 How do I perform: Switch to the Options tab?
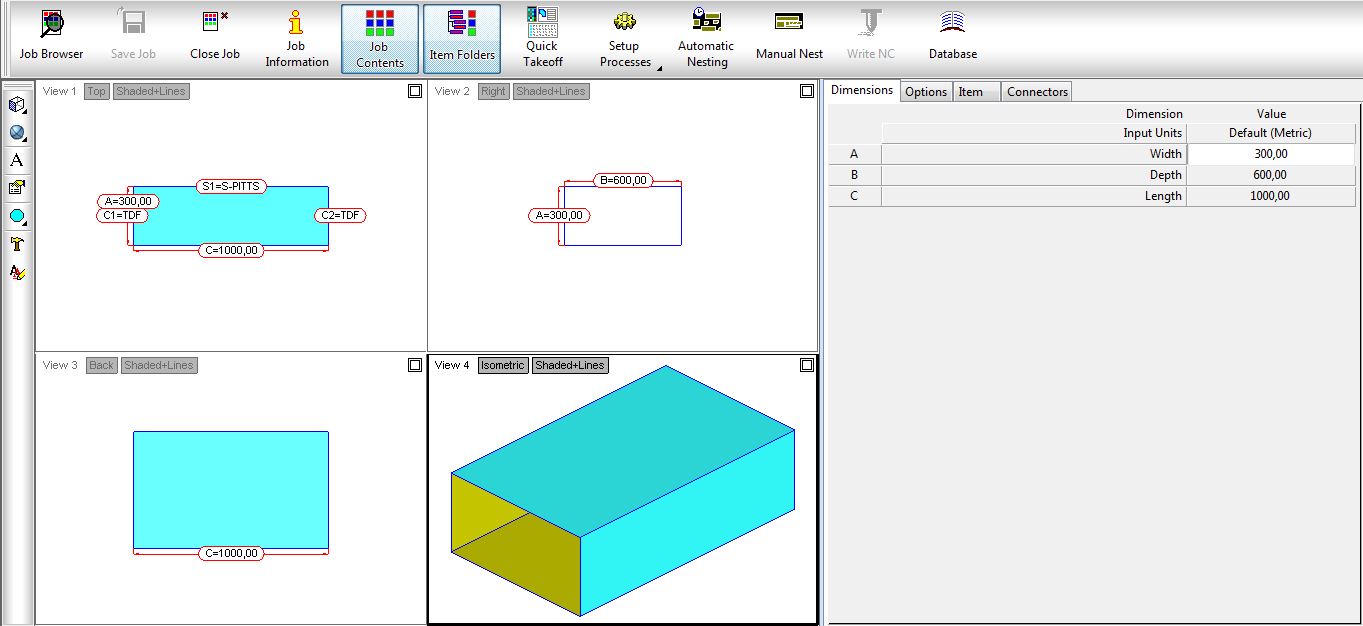[x=925, y=92]
